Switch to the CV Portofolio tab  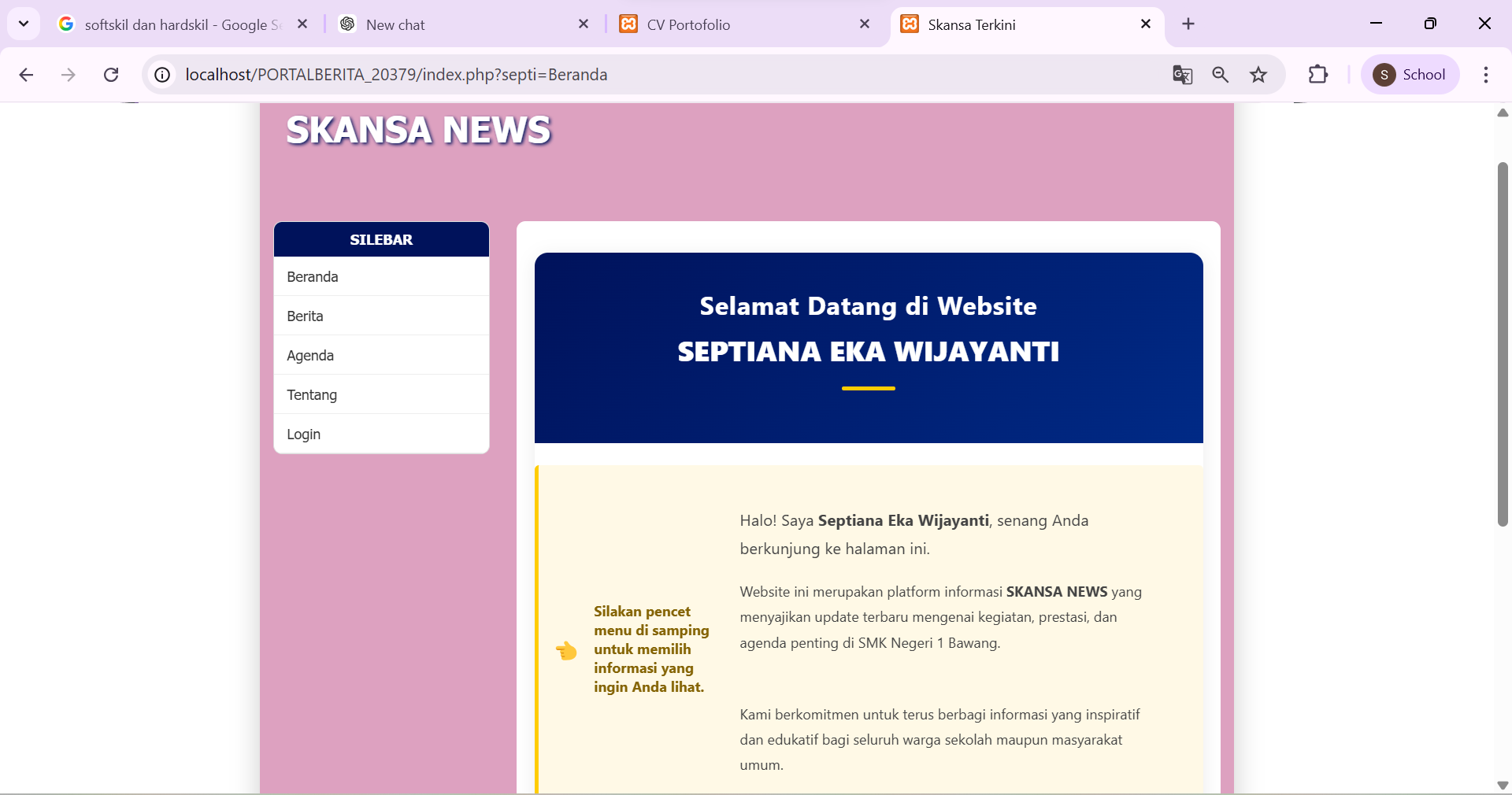click(x=746, y=24)
